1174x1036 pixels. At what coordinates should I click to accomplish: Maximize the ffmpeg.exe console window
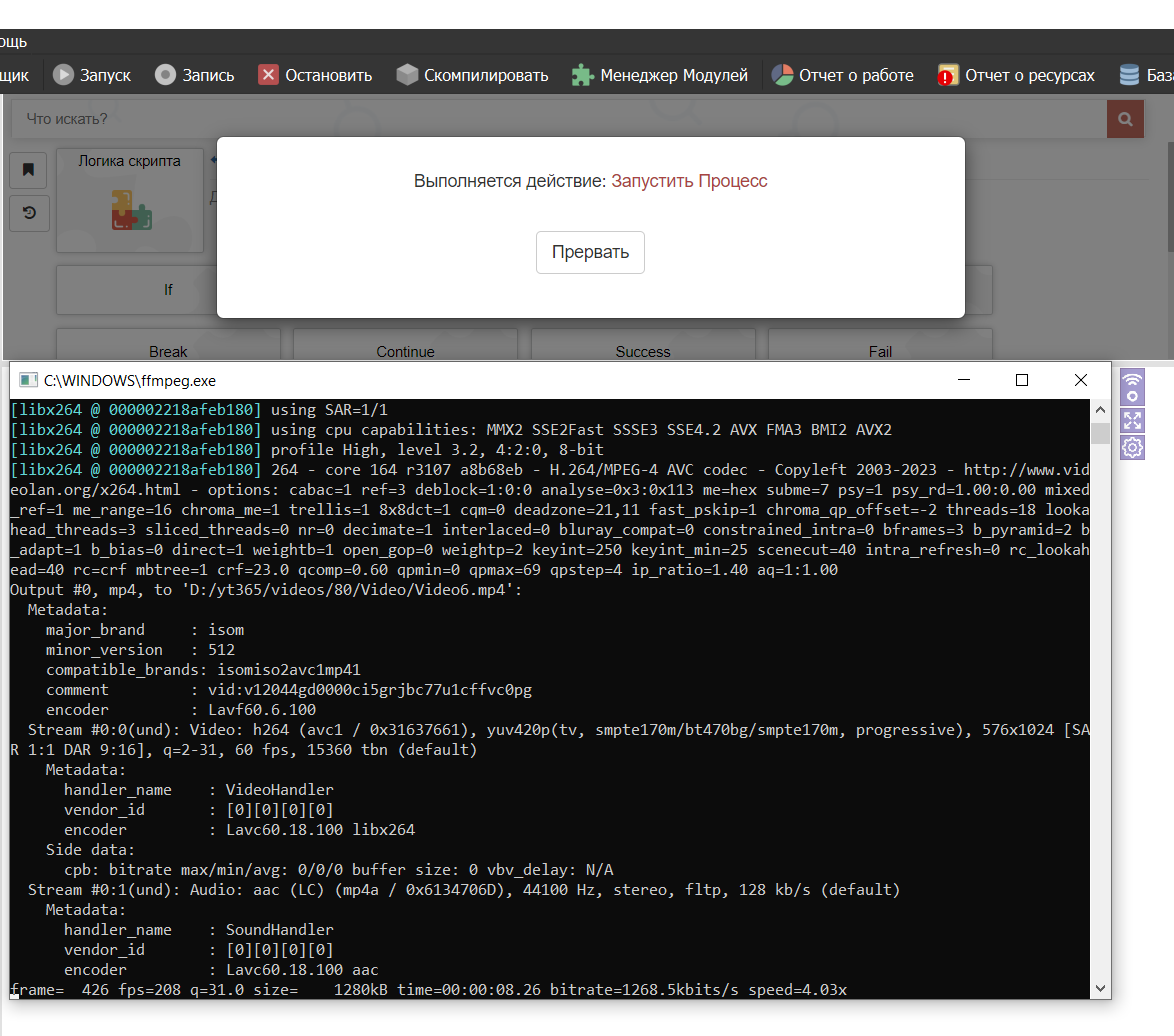(x=1021, y=380)
